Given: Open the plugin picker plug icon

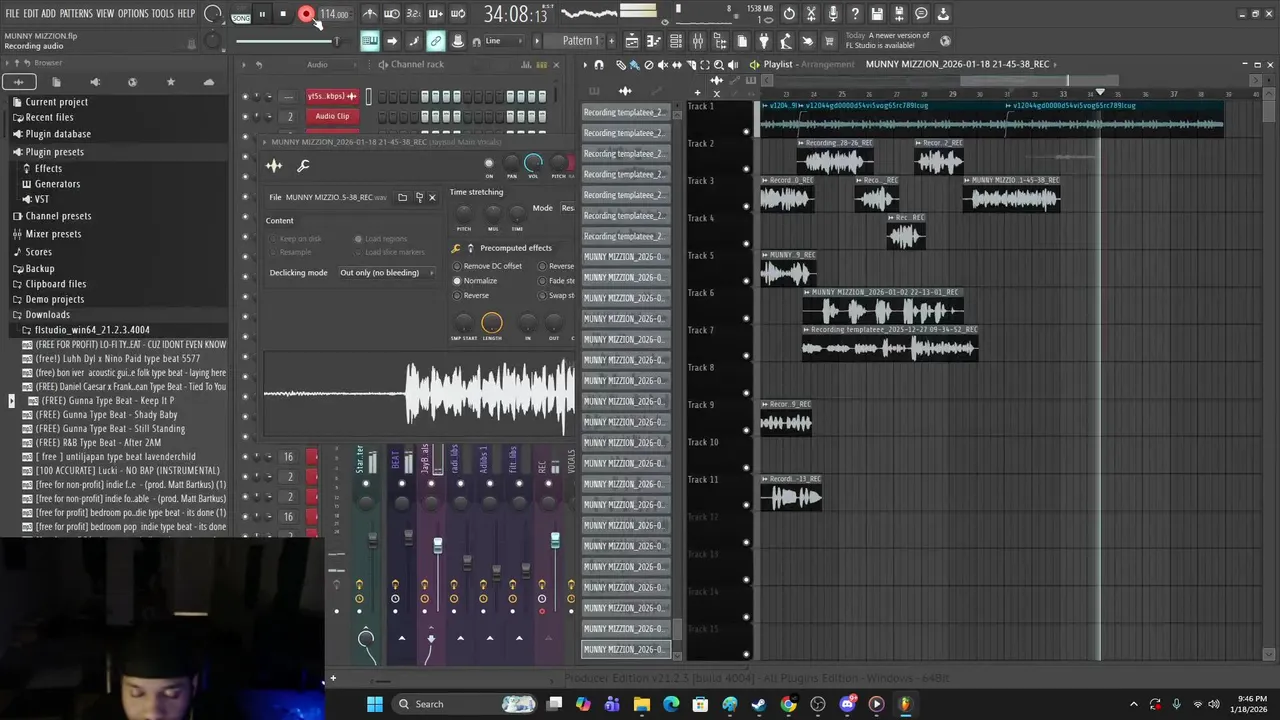Looking at the screenshot, I should tap(765, 41).
